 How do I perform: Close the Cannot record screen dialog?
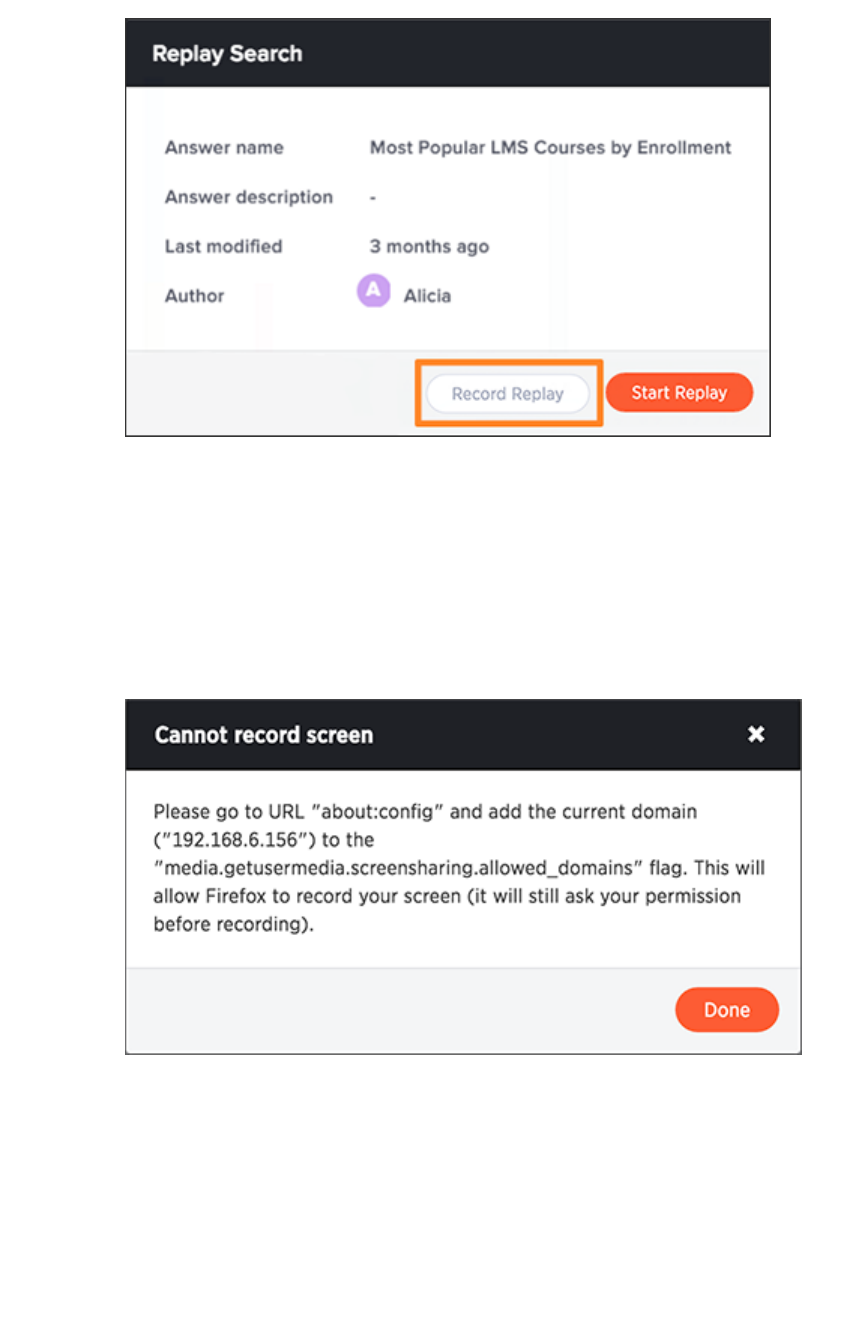(756, 734)
